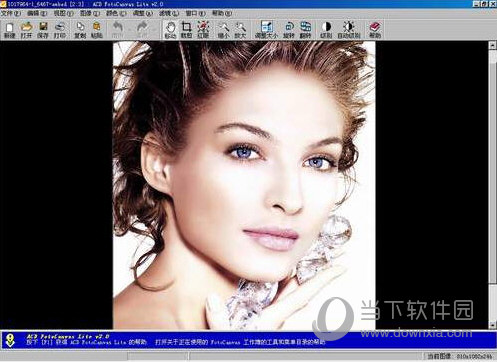The width and height of the screenshot is (497, 362).
Task: Open the Adjust (调整) menu
Action: click(143, 13)
